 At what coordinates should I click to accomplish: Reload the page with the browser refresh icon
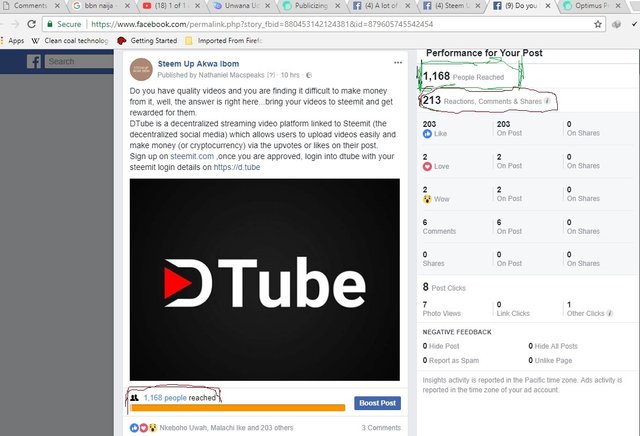coord(31,24)
